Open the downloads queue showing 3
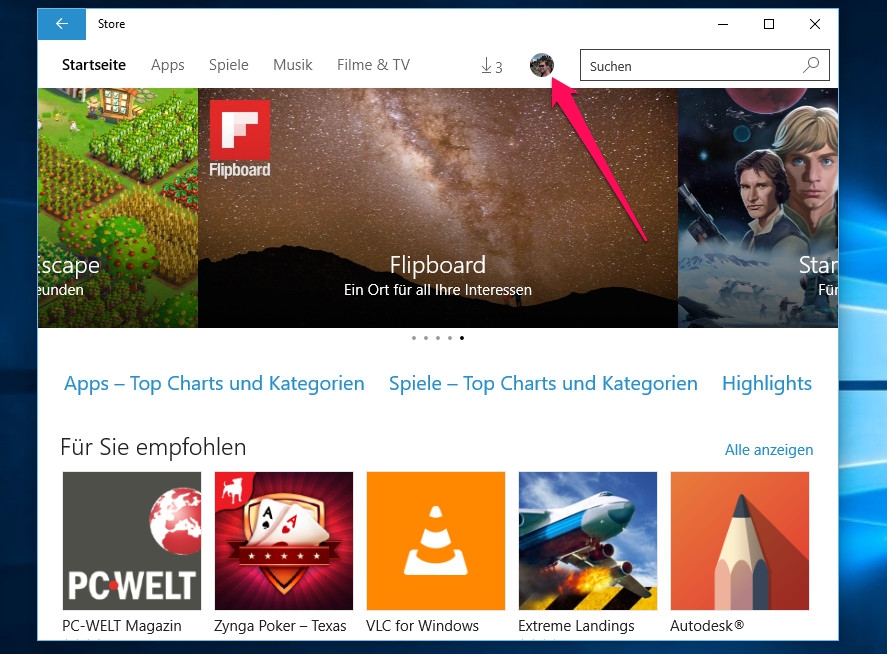The width and height of the screenshot is (887, 654). point(491,66)
